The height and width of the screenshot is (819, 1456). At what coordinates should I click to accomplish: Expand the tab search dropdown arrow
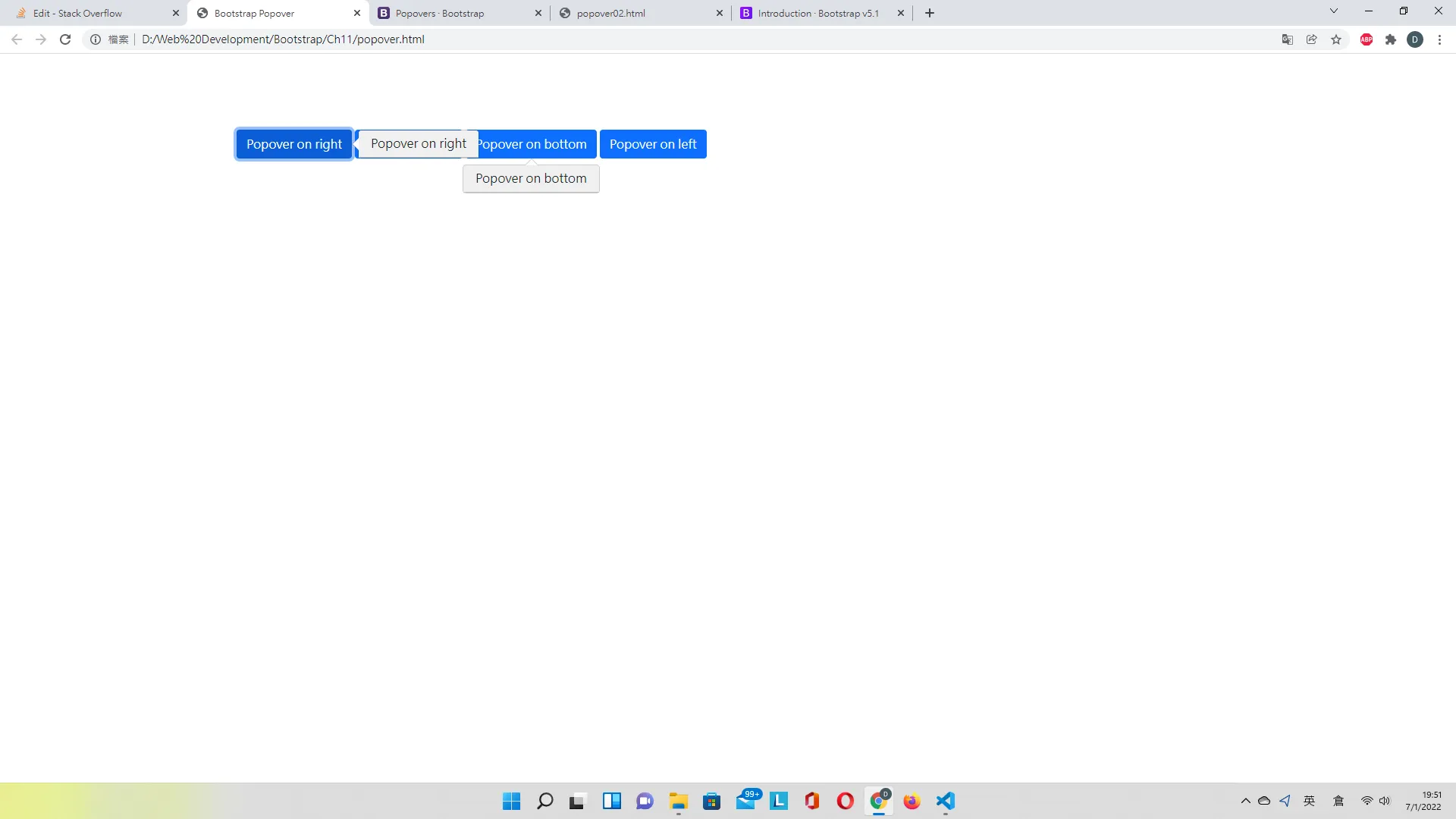pos(1334,11)
